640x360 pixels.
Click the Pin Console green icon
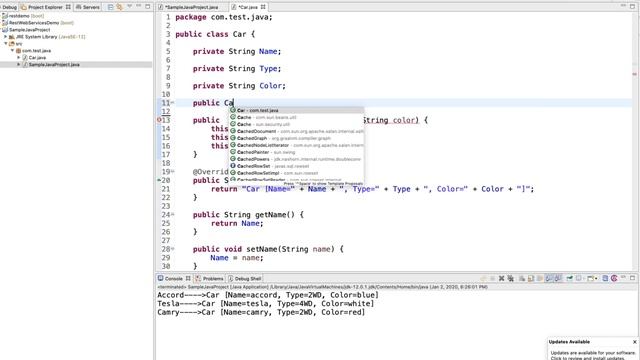pyautogui.click(x=570, y=278)
